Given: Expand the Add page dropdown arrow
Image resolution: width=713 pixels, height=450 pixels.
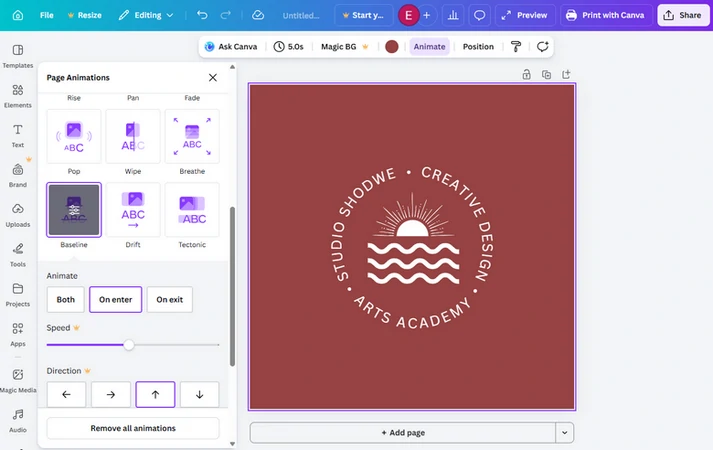Looking at the screenshot, I should pos(565,433).
